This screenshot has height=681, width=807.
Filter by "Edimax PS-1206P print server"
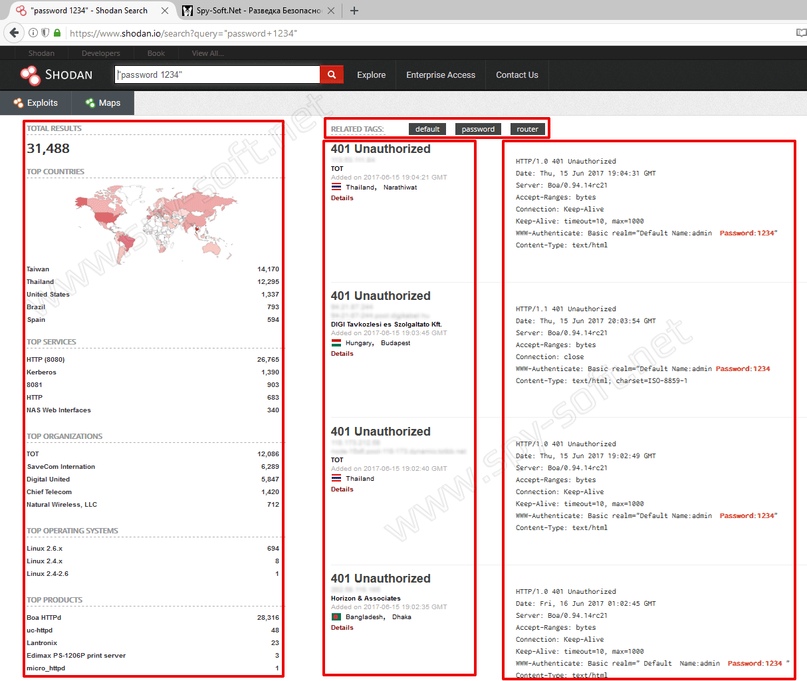153,655
